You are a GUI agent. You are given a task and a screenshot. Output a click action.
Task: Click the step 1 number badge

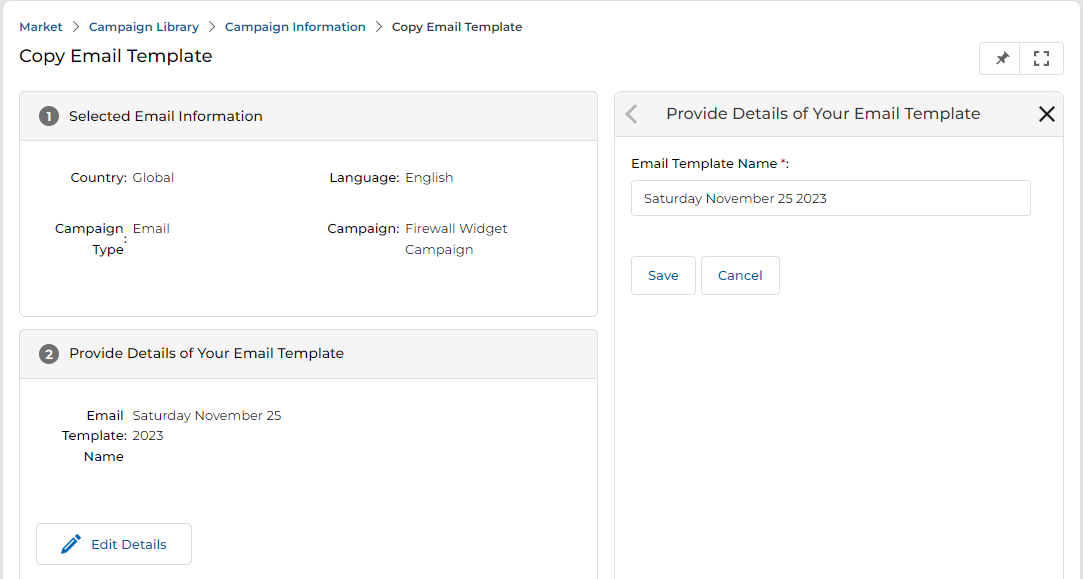pyautogui.click(x=48, y=116)
